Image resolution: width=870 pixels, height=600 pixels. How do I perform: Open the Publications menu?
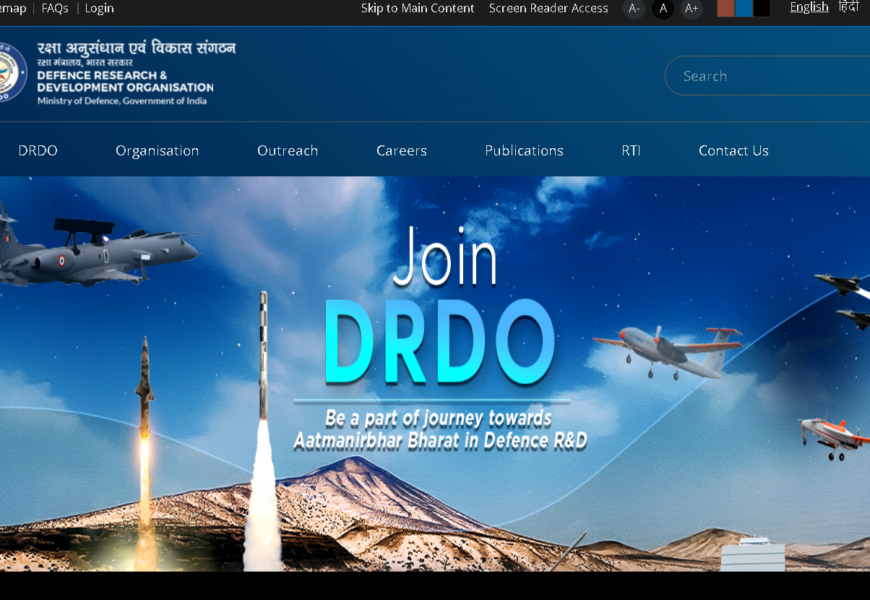pyautogui.click(x=524, y=150)
